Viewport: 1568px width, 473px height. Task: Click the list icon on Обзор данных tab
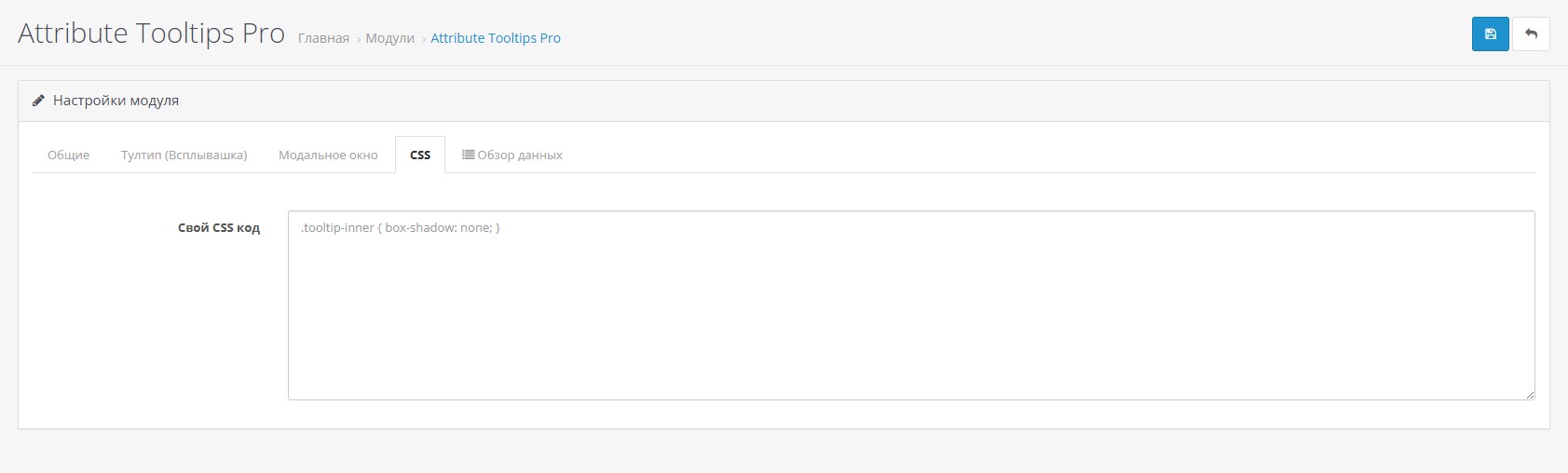point(468,155)
